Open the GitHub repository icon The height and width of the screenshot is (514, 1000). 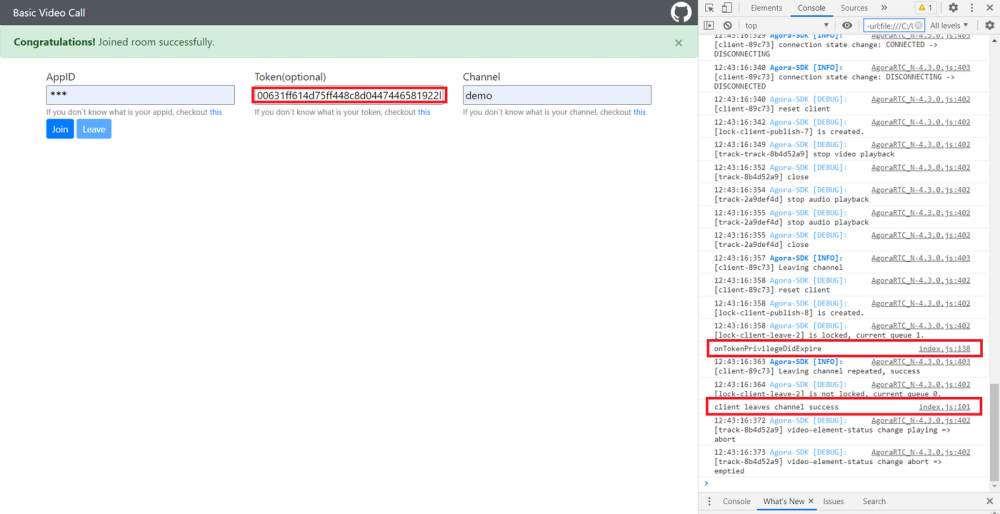[x=681, y=12]
